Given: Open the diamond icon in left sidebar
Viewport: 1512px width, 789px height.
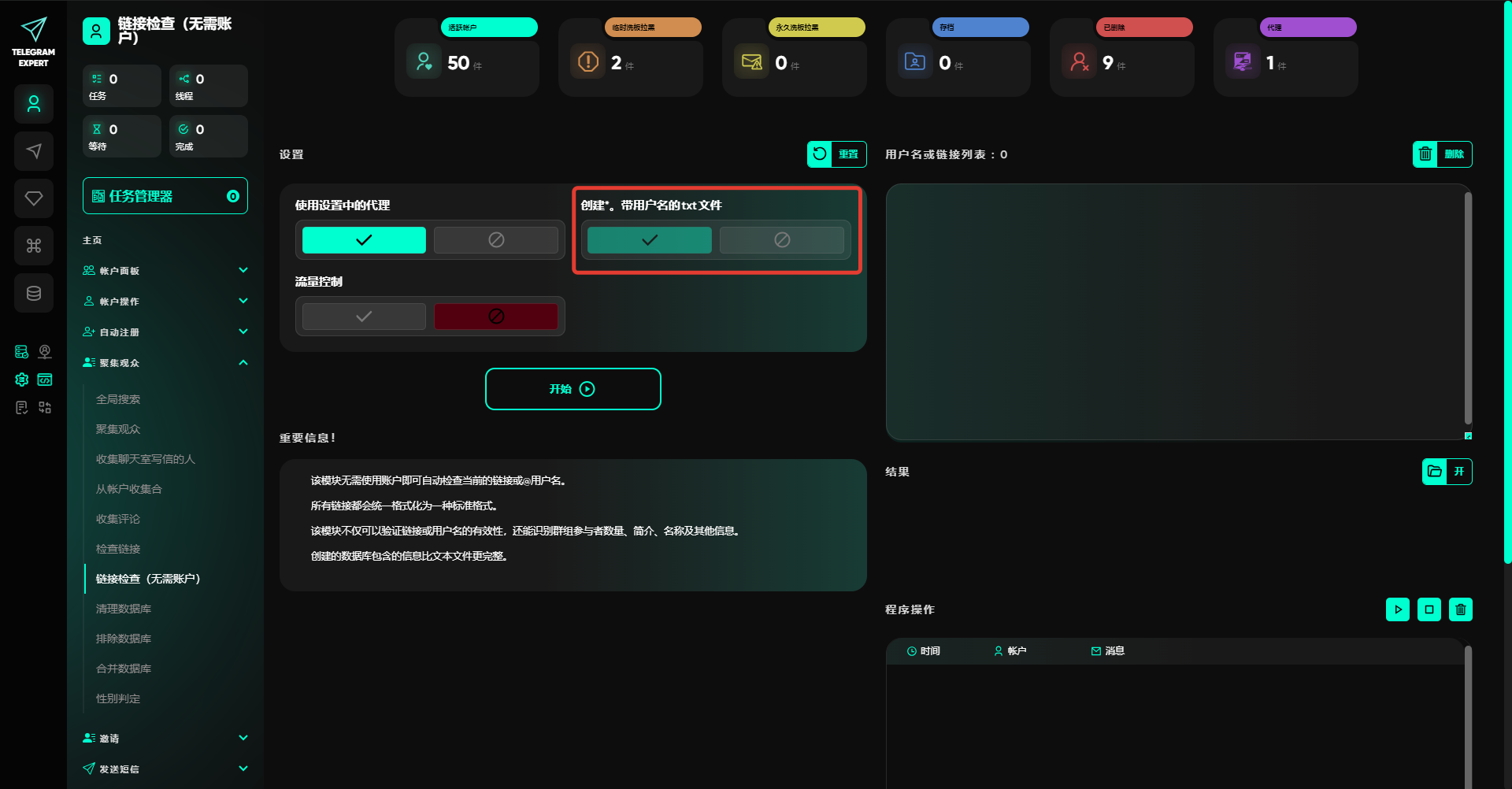Looking at the screenshot, I should pos(34,198).
